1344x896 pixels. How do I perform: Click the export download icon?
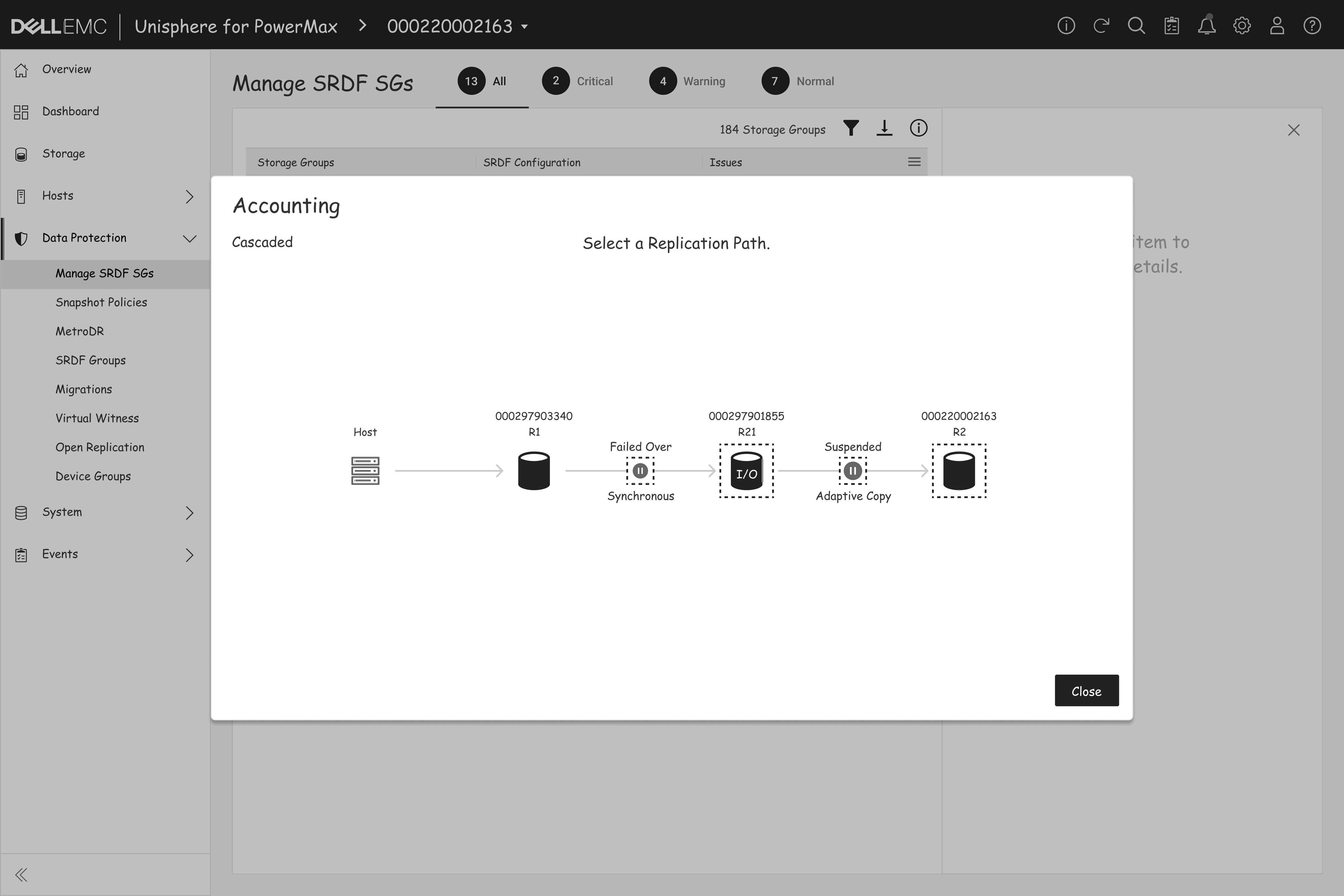(x=884, y=129)
